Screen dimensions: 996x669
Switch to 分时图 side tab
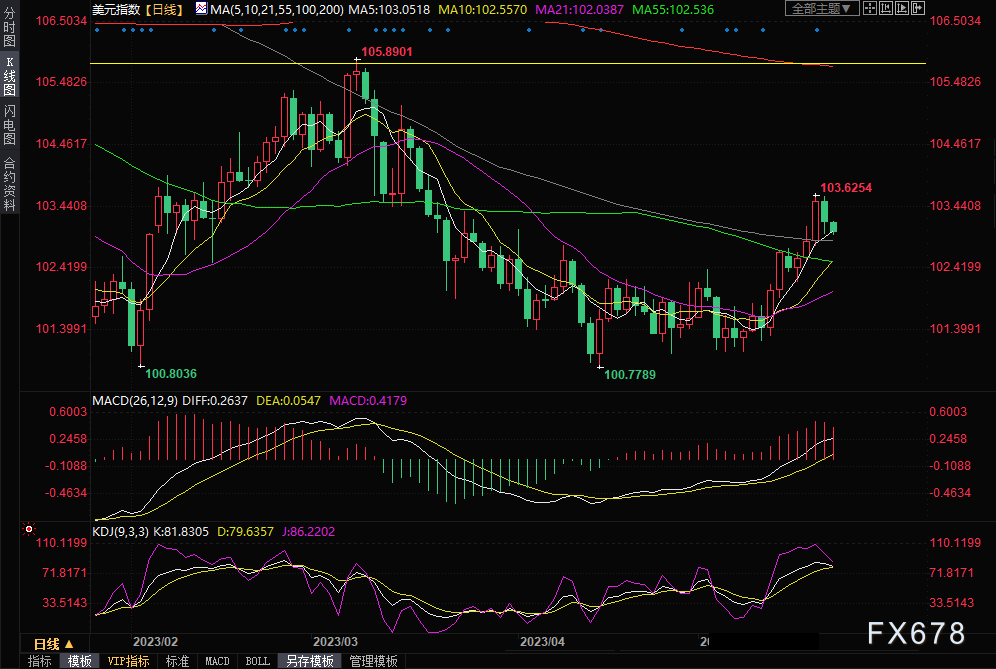click(x=10, y=27)
